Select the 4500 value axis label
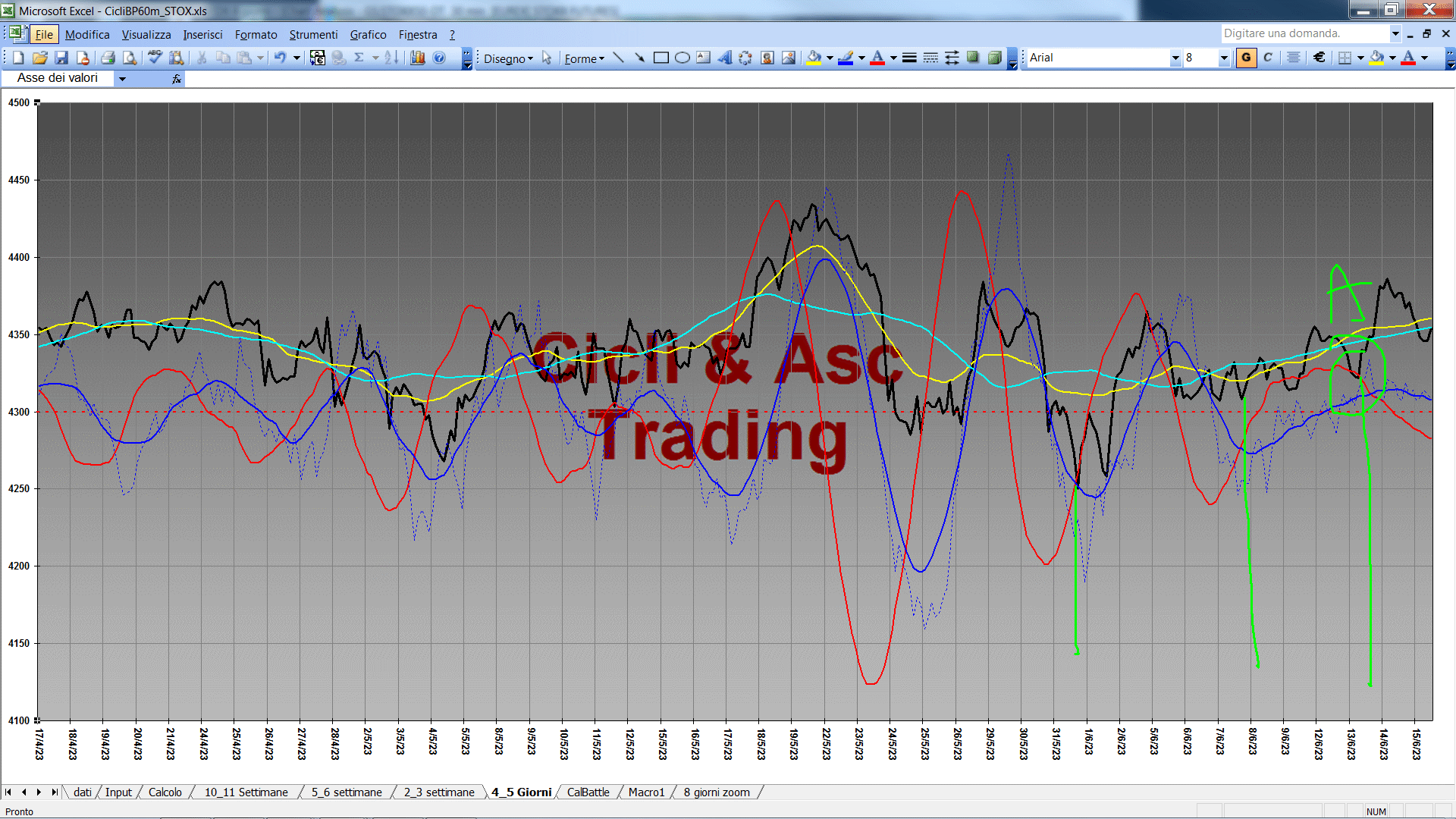 click(x=19, y=103)
